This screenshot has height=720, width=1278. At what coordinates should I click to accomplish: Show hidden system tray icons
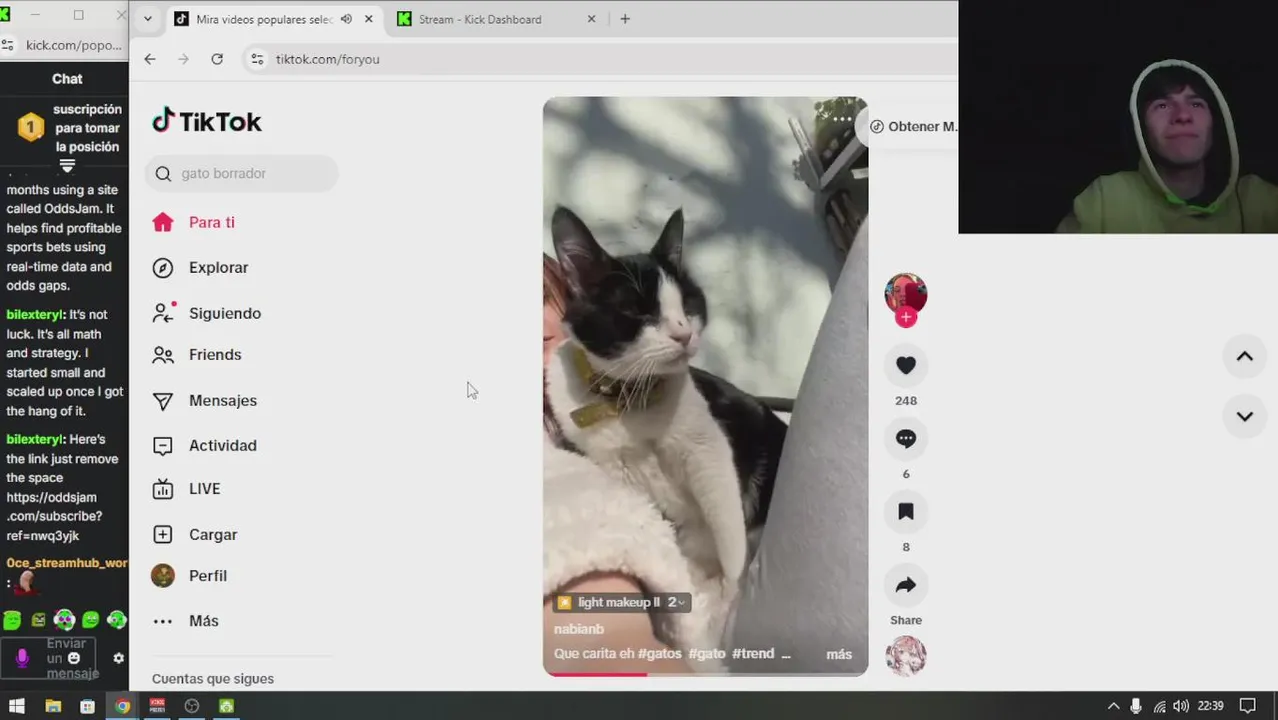(x=1113, y=706)
